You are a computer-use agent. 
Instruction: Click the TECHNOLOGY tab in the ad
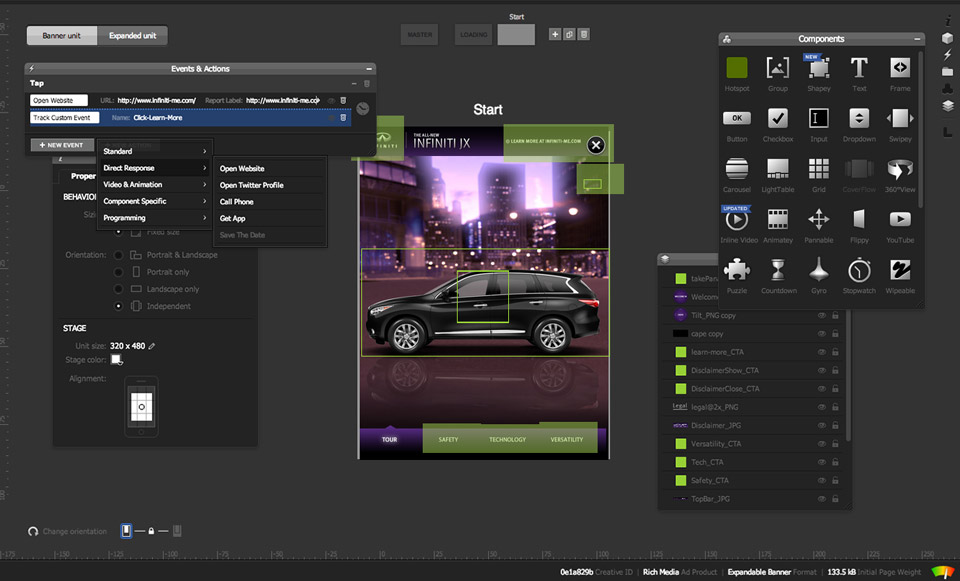point(507,440)
